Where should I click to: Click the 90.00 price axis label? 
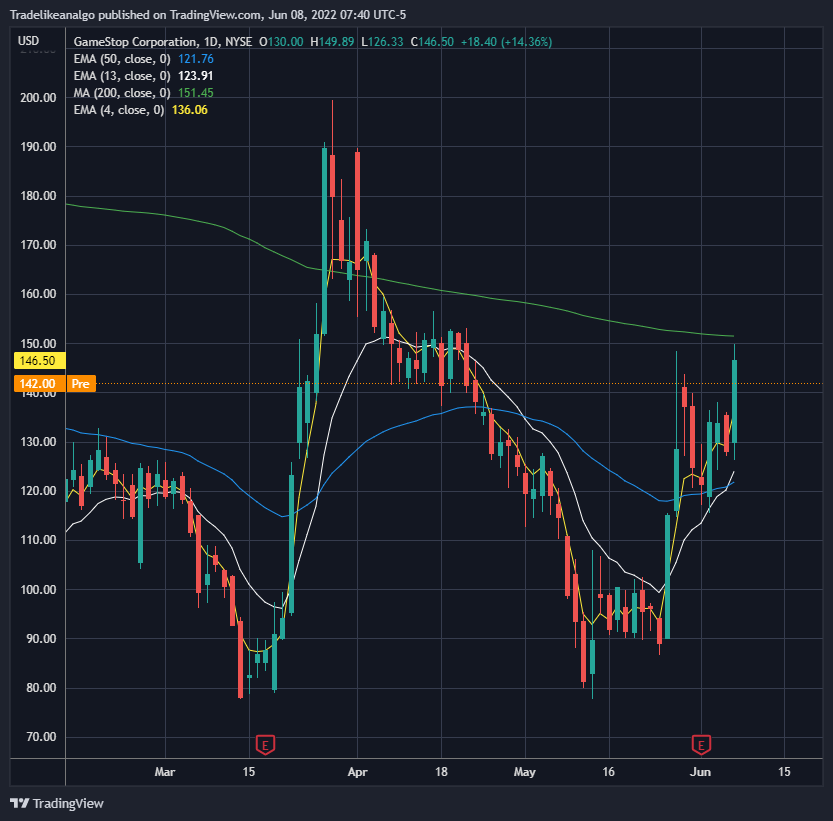click(41, 639)
